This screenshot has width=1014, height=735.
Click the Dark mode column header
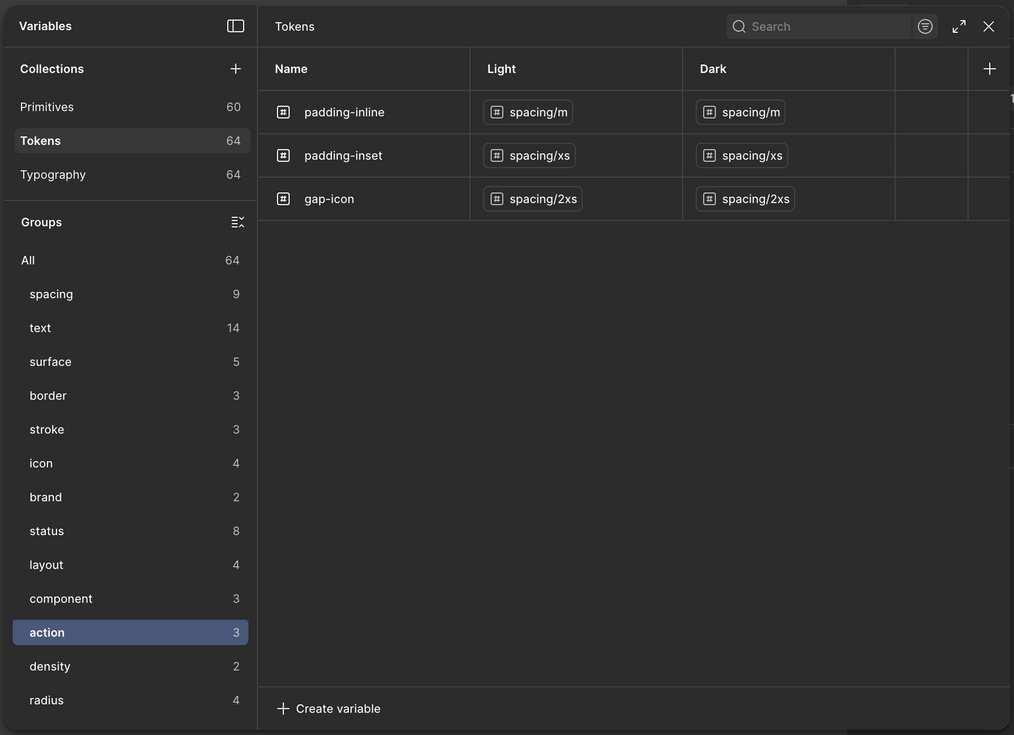(x=713, y=69)
